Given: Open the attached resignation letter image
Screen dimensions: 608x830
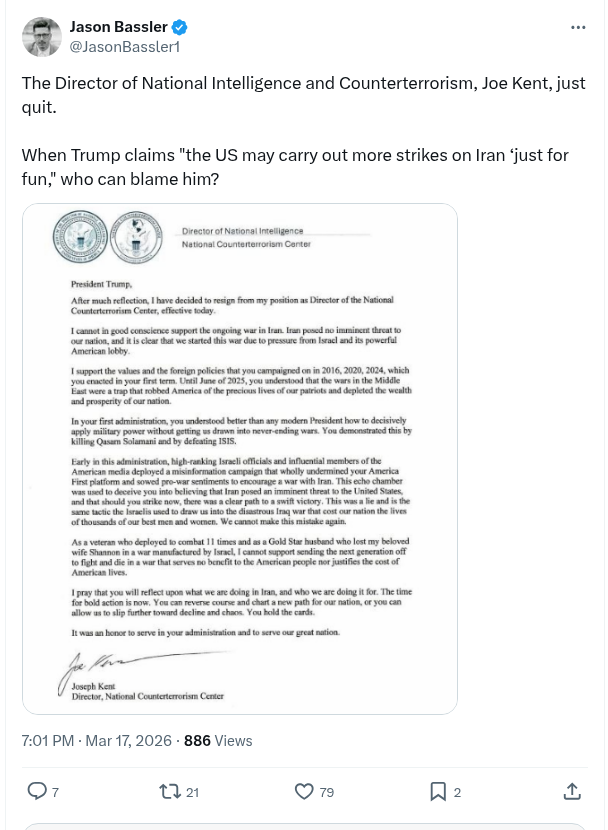Looking at the screenshot, I should pyautogui.click(x=240, y=458).
